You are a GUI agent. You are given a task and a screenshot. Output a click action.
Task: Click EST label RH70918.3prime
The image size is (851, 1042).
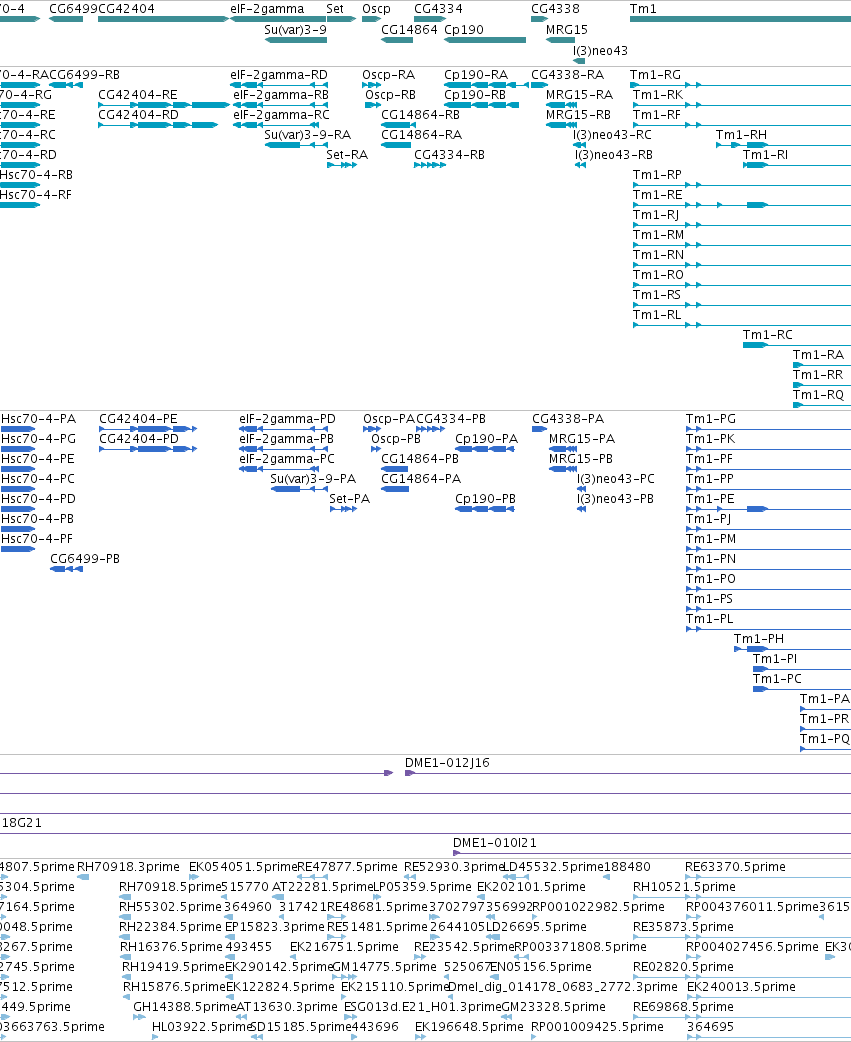[x=128, y=867]
